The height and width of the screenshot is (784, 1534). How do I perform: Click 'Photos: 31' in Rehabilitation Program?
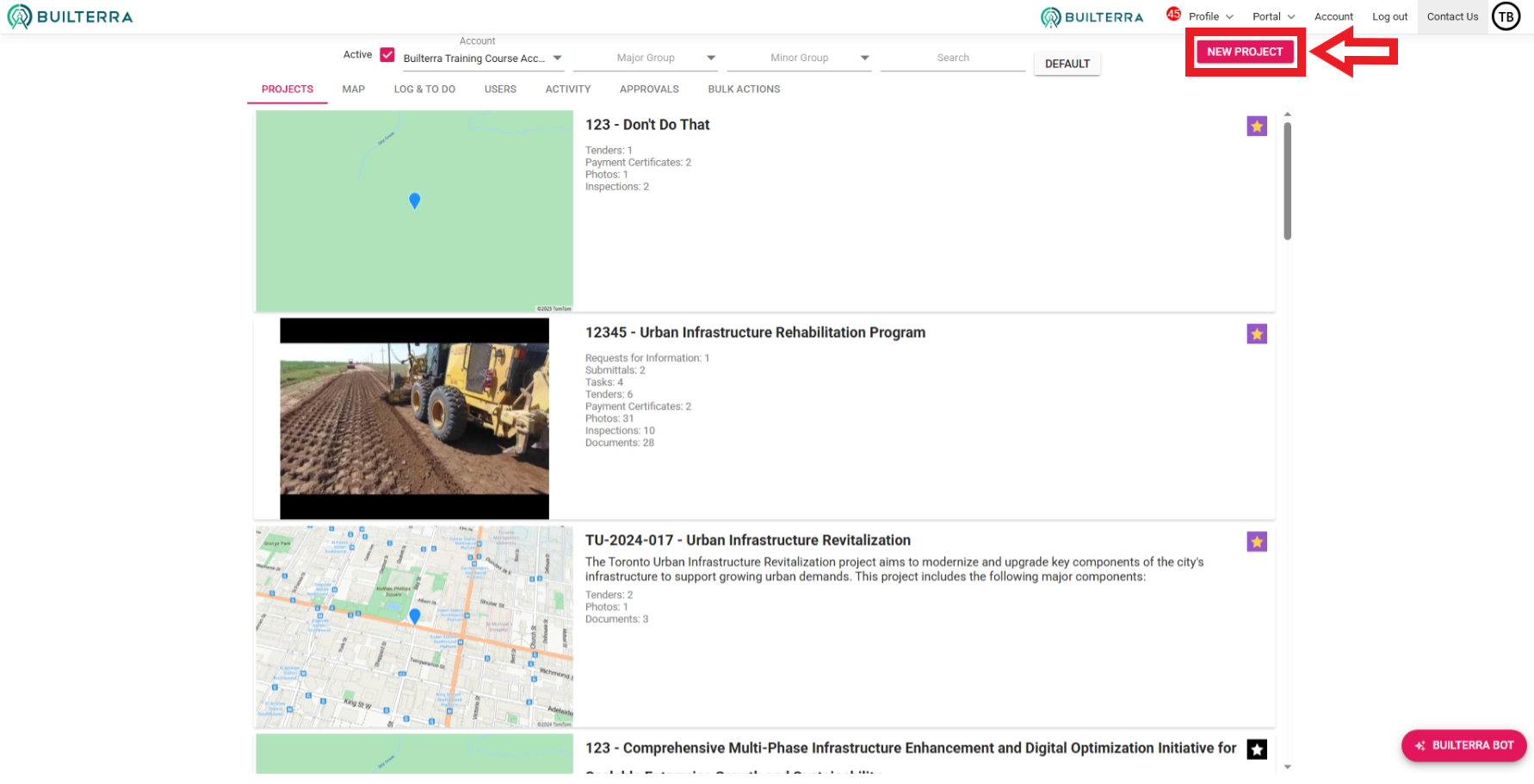(609, 418)
